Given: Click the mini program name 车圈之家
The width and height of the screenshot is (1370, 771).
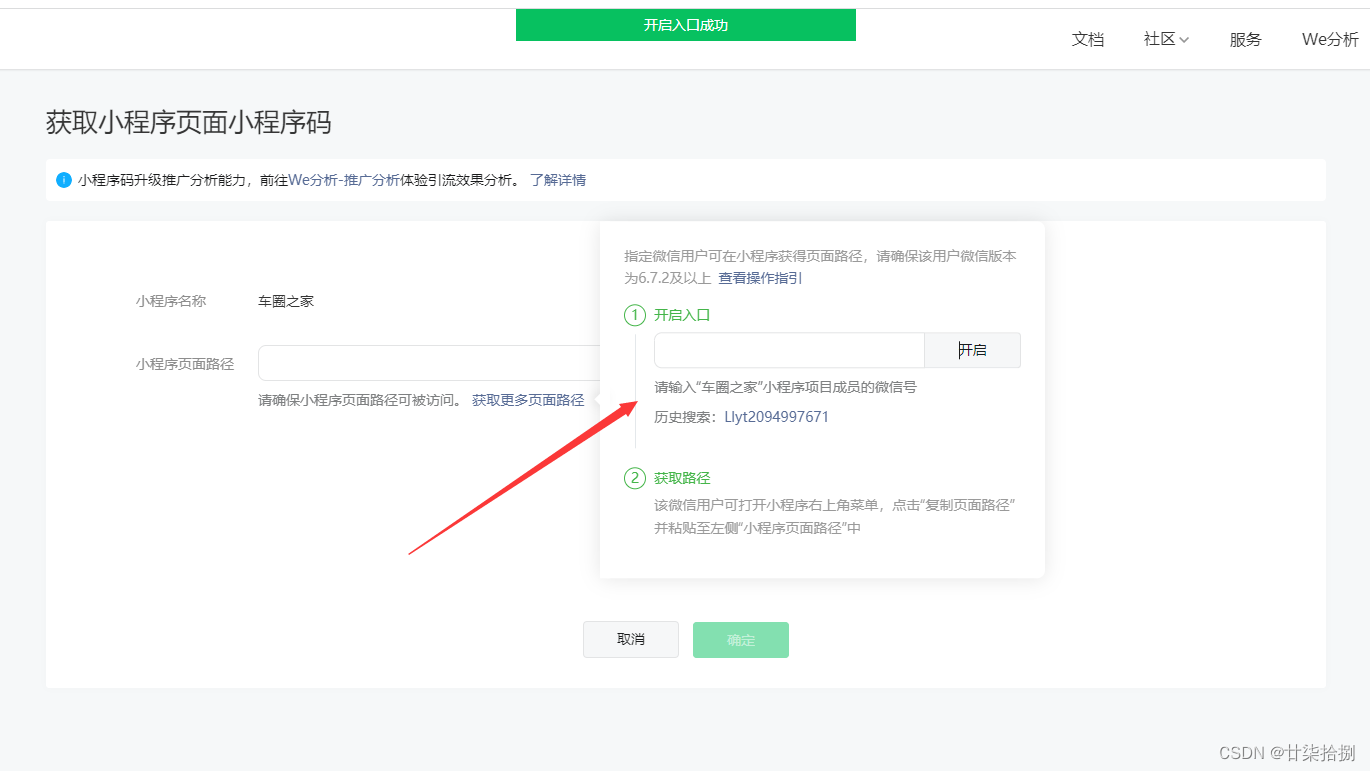Looking at the screenshot, I should (286, 301).
